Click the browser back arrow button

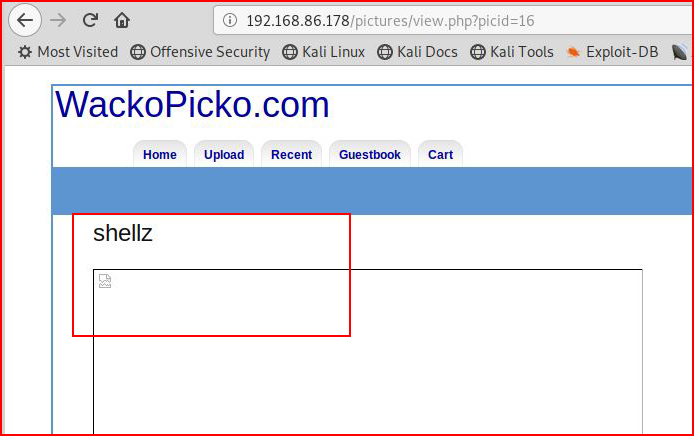pyautogui.click(x=25, y=20)
